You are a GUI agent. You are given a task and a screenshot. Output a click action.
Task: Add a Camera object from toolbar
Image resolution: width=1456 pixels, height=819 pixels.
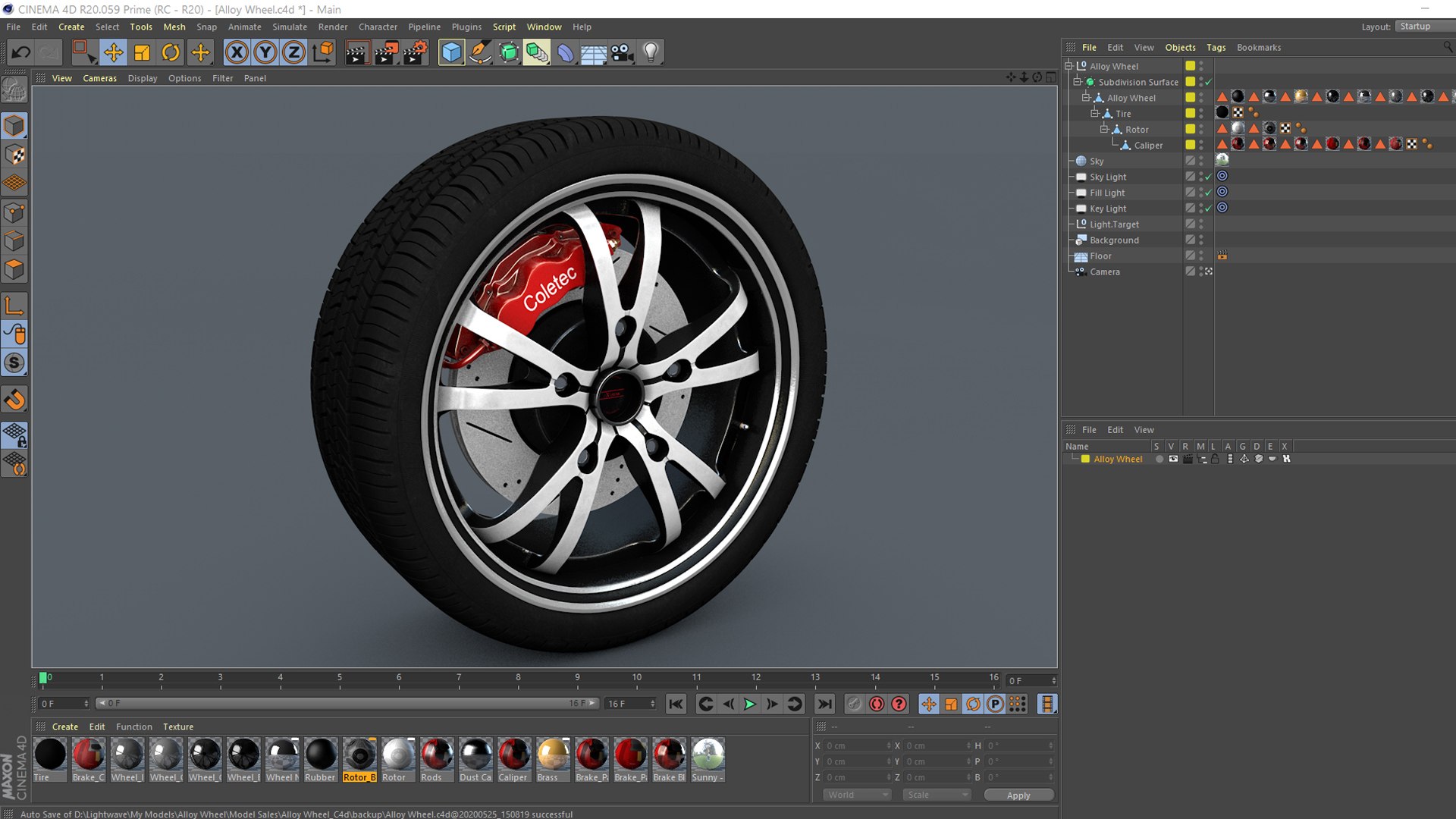[622, 52]
